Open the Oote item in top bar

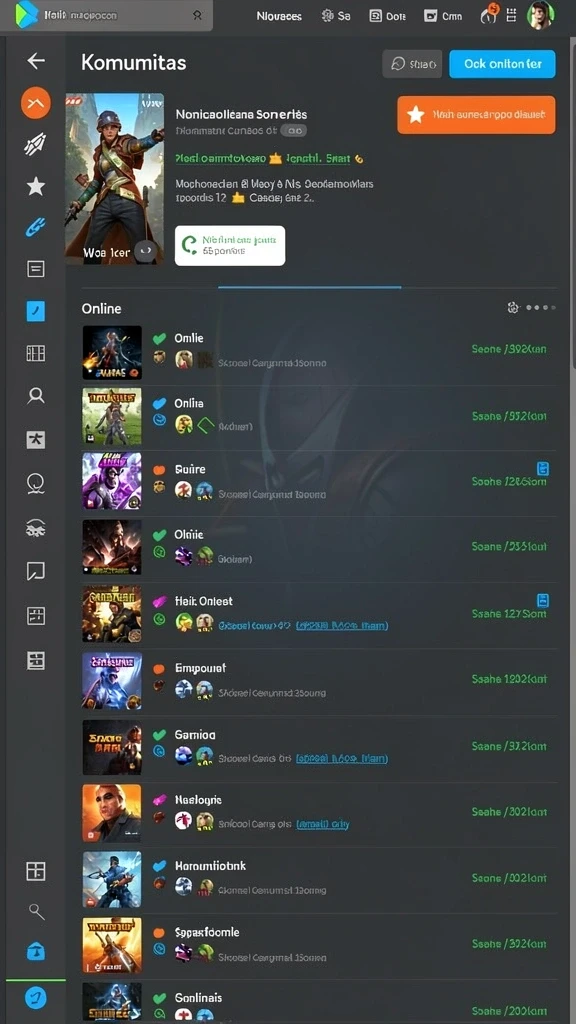(x=388, y=16)
